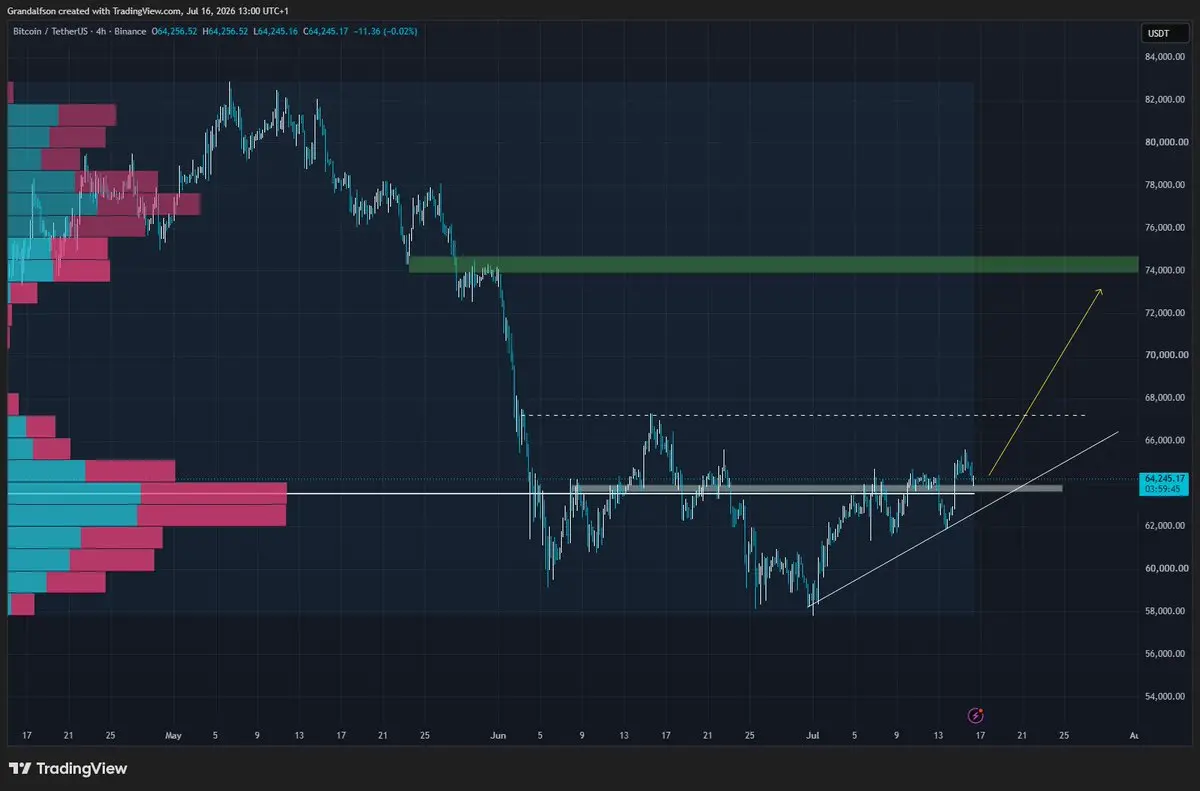Select the green resistance zone rectangle

[x=773, y=265]
